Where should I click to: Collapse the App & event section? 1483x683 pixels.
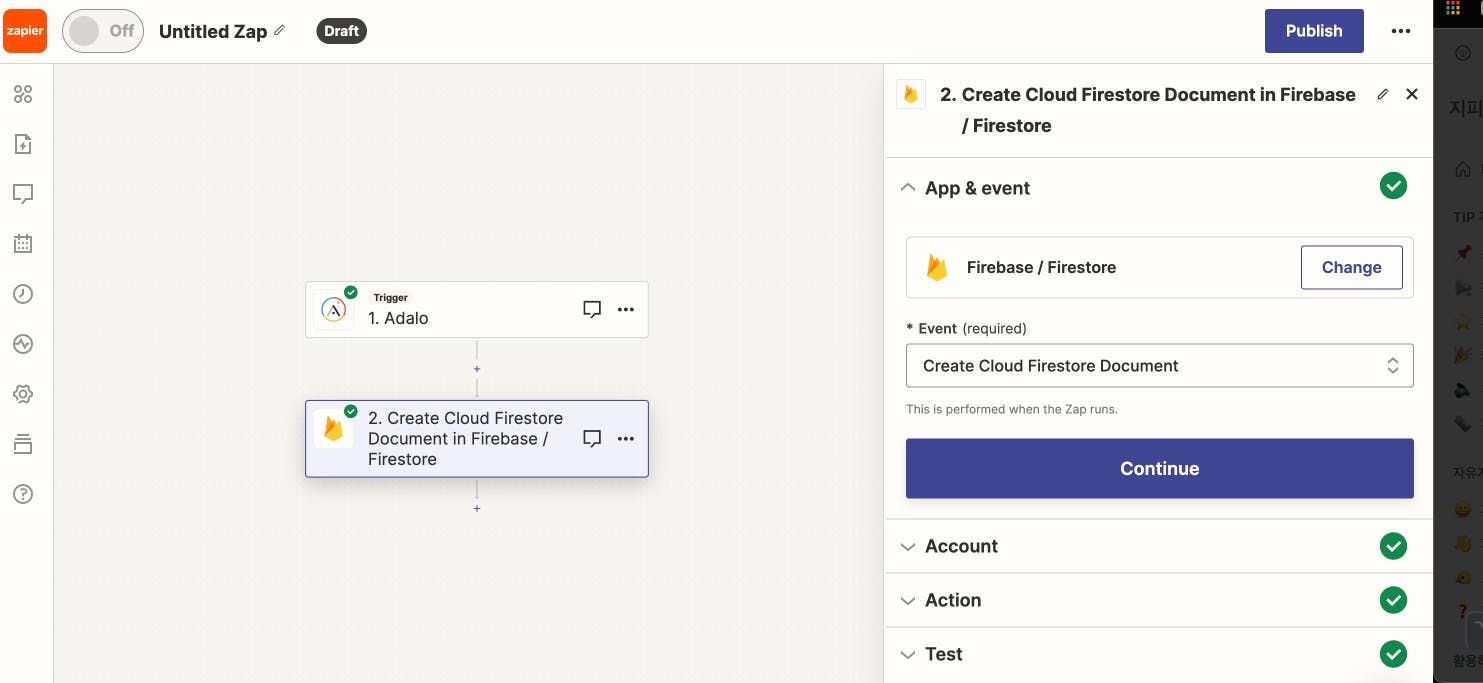click(x=908, y=188)
